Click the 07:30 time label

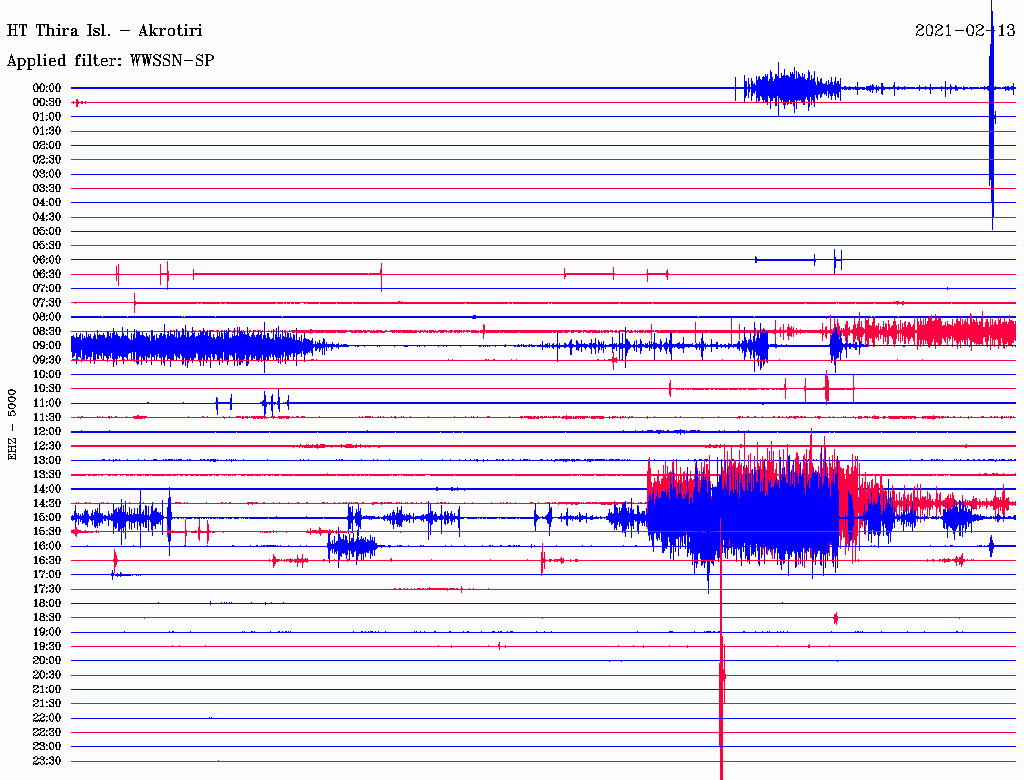point(47,303)
